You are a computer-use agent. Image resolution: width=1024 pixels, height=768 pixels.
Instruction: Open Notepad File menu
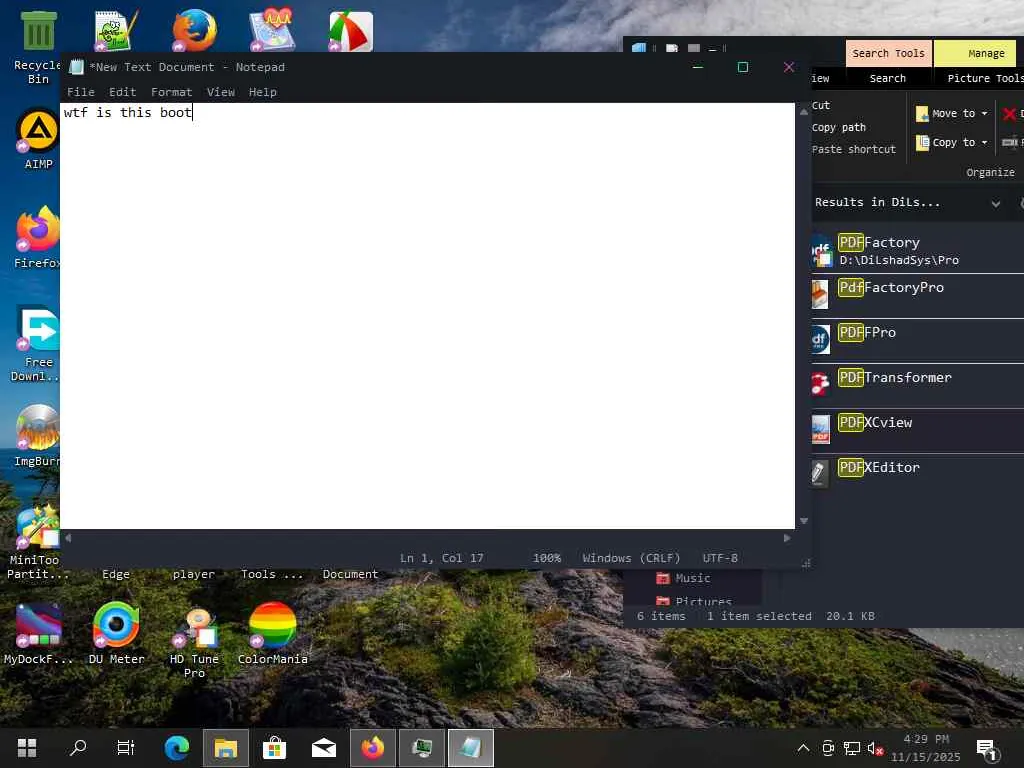80,92
